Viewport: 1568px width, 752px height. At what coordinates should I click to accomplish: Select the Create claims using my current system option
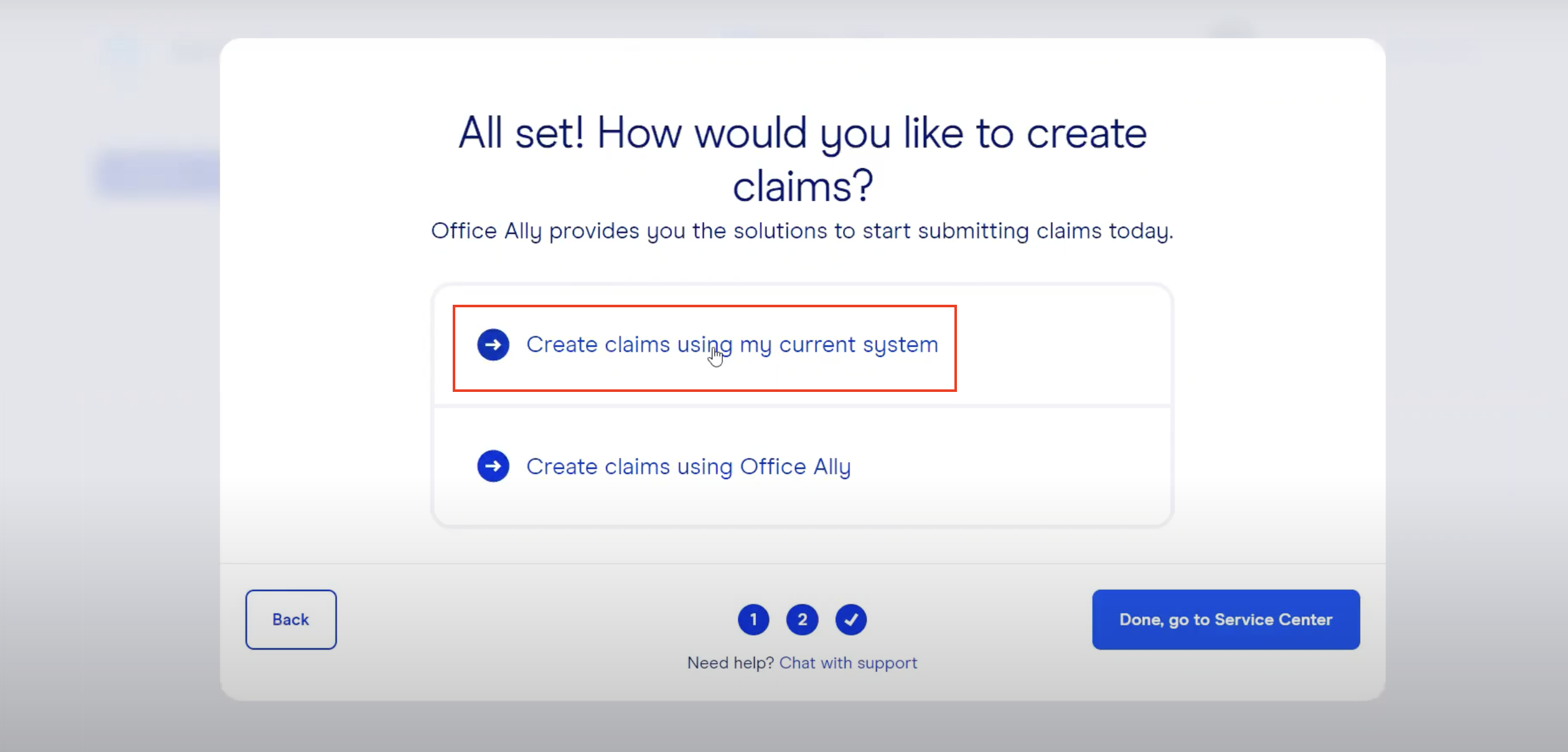click(x=731, y=344)
